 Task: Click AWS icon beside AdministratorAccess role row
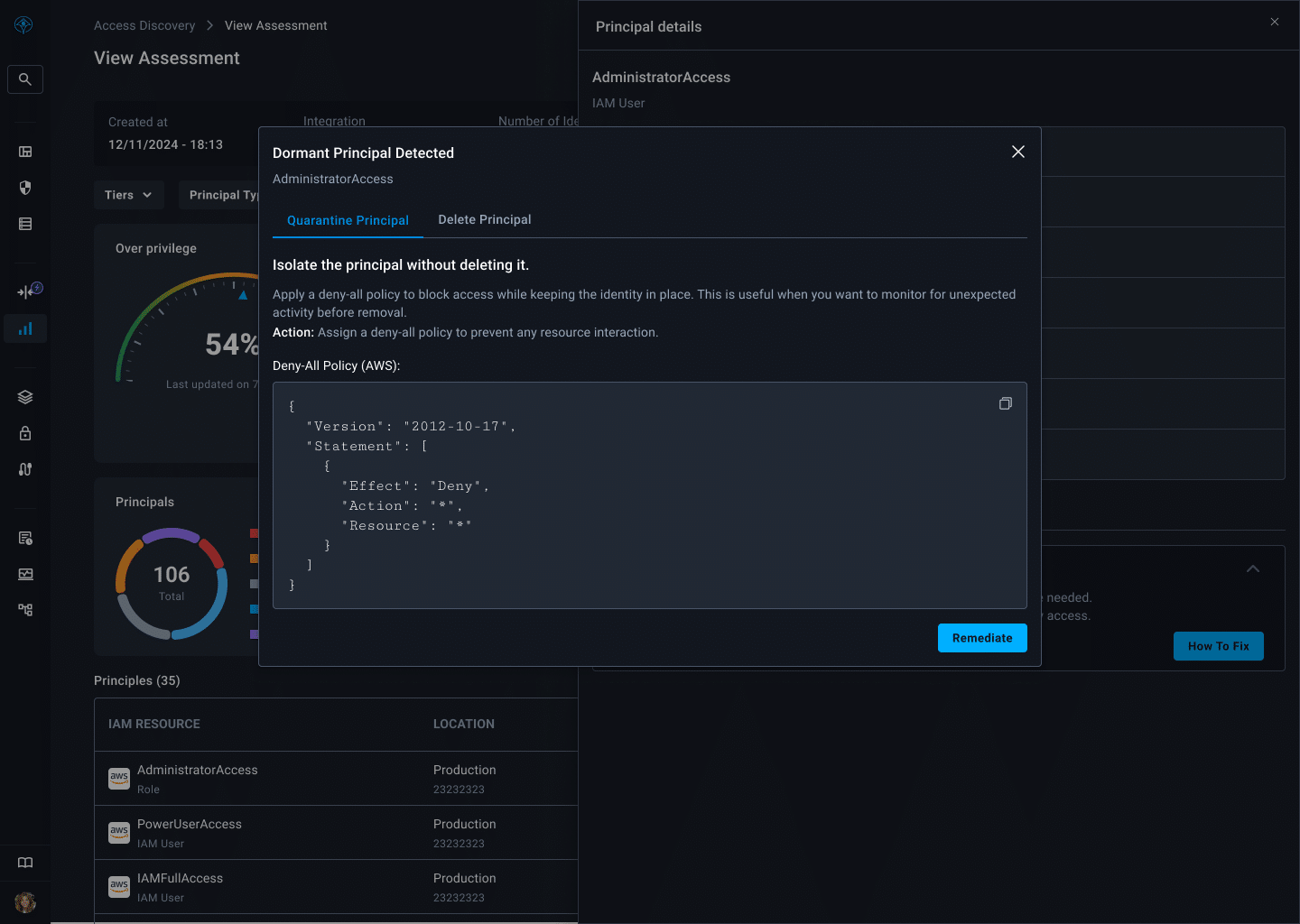[x=119, y=779]
